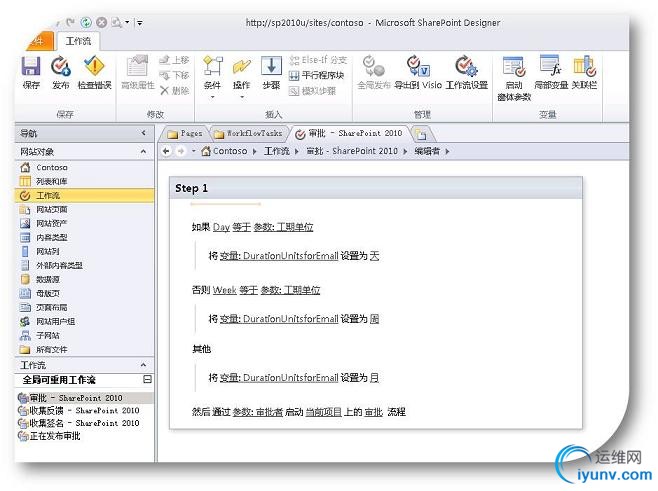This screenshot has height=491, width=658.
Task: Select the 工作流 ribbon tab
Action: [78, 41]
